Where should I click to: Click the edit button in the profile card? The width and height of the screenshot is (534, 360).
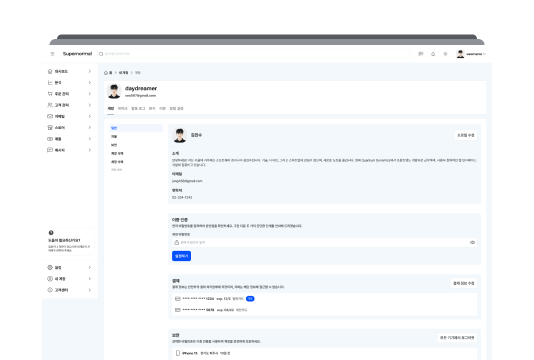pyautogui.click(x=466, y=135)
